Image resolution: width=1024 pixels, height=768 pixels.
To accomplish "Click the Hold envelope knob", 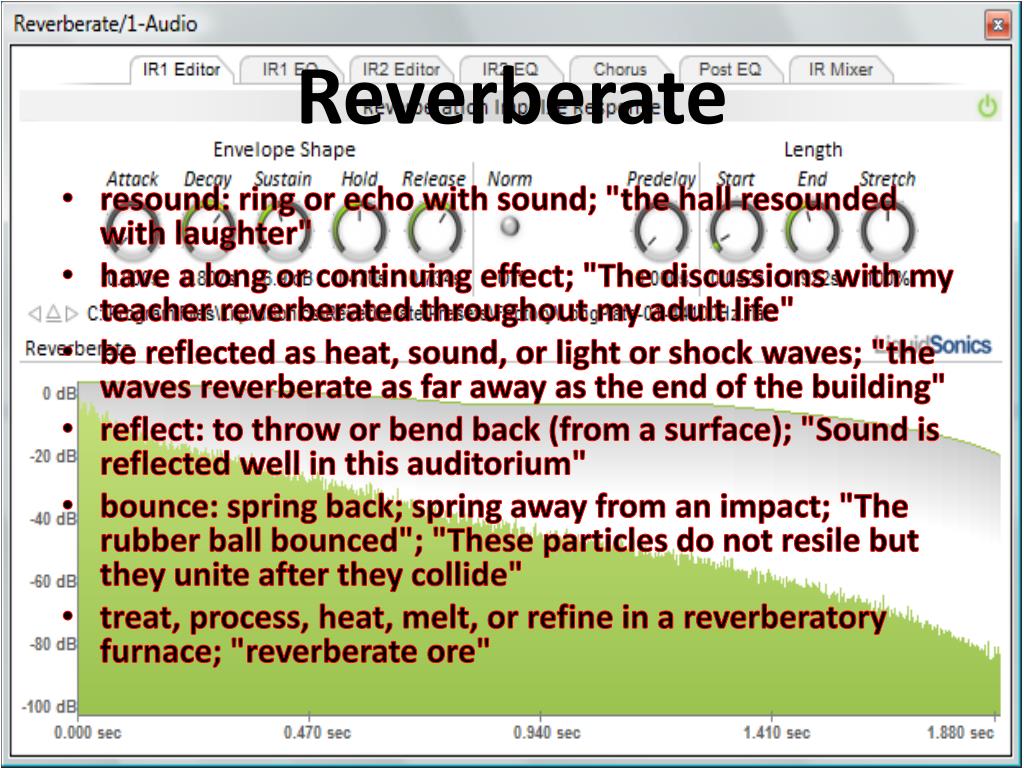I will 359,230.
